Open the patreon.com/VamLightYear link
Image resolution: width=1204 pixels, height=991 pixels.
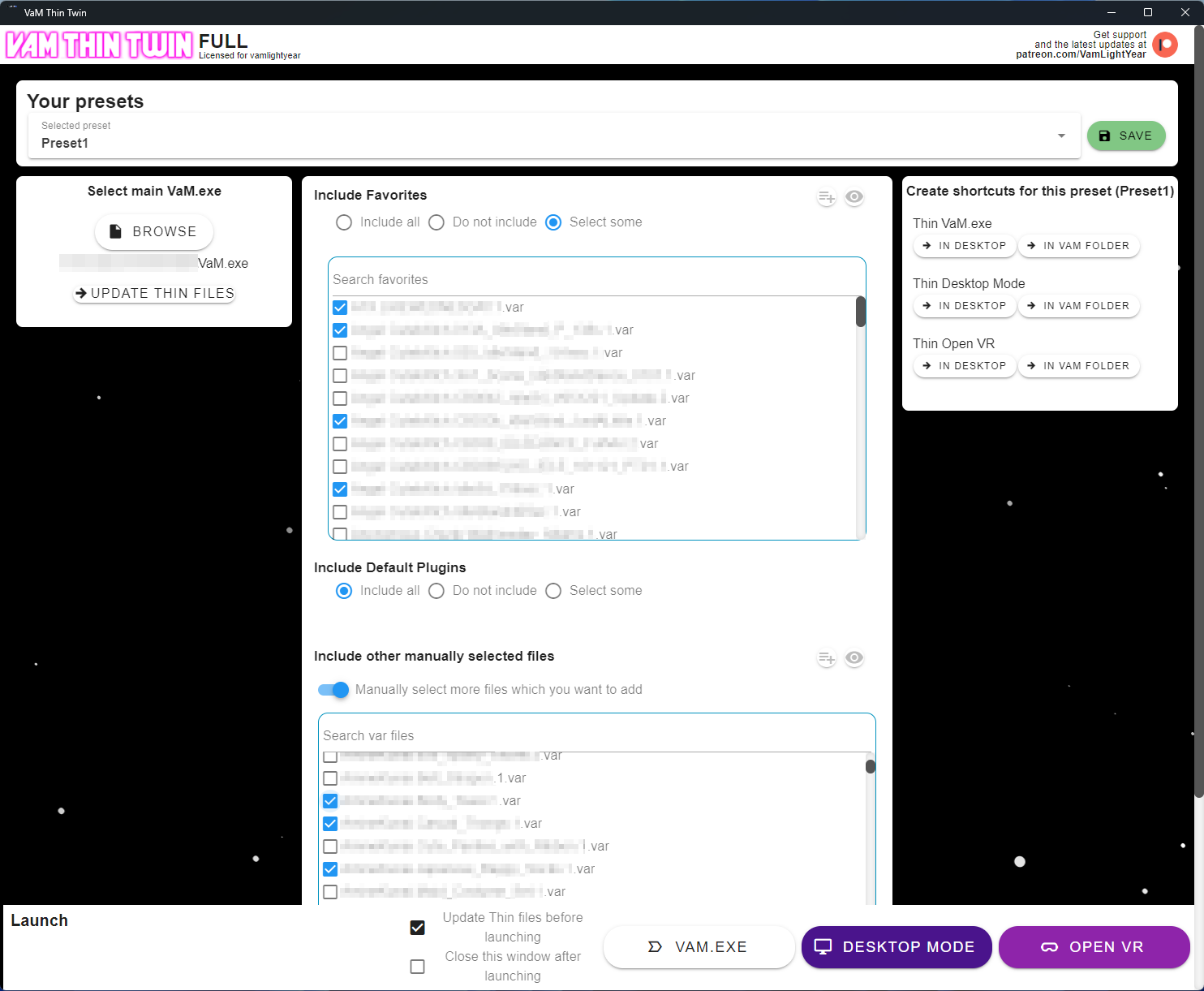(1081, 54)
